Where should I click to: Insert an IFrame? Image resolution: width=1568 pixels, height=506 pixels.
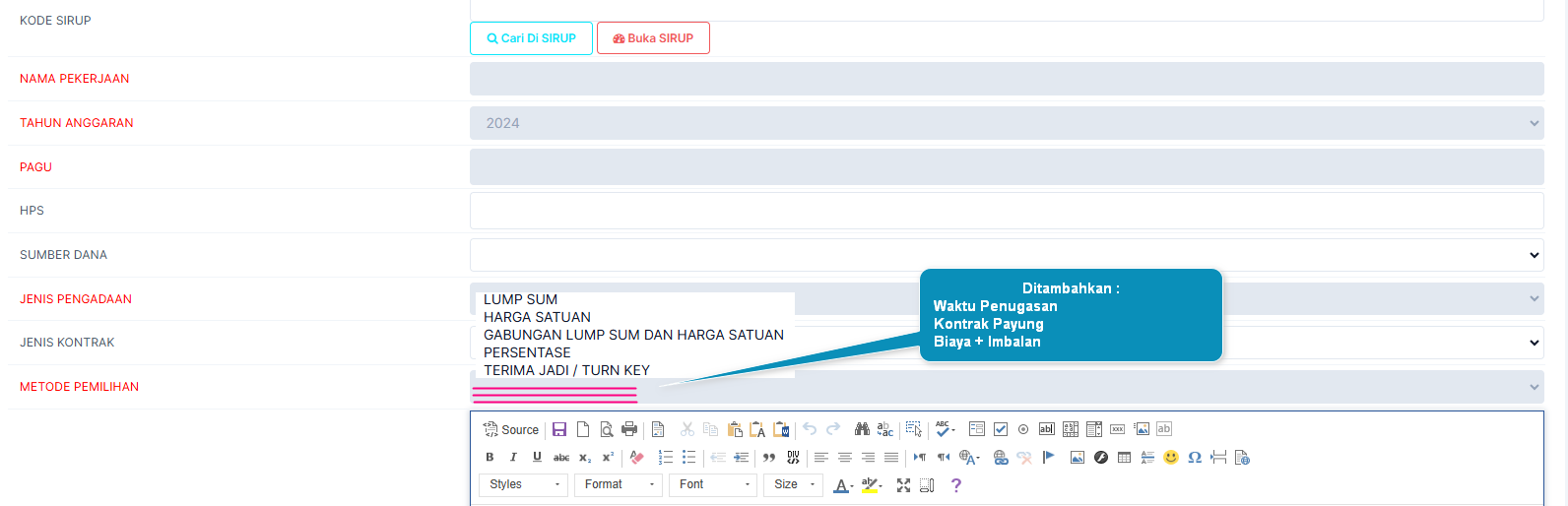pos(1242,457)
